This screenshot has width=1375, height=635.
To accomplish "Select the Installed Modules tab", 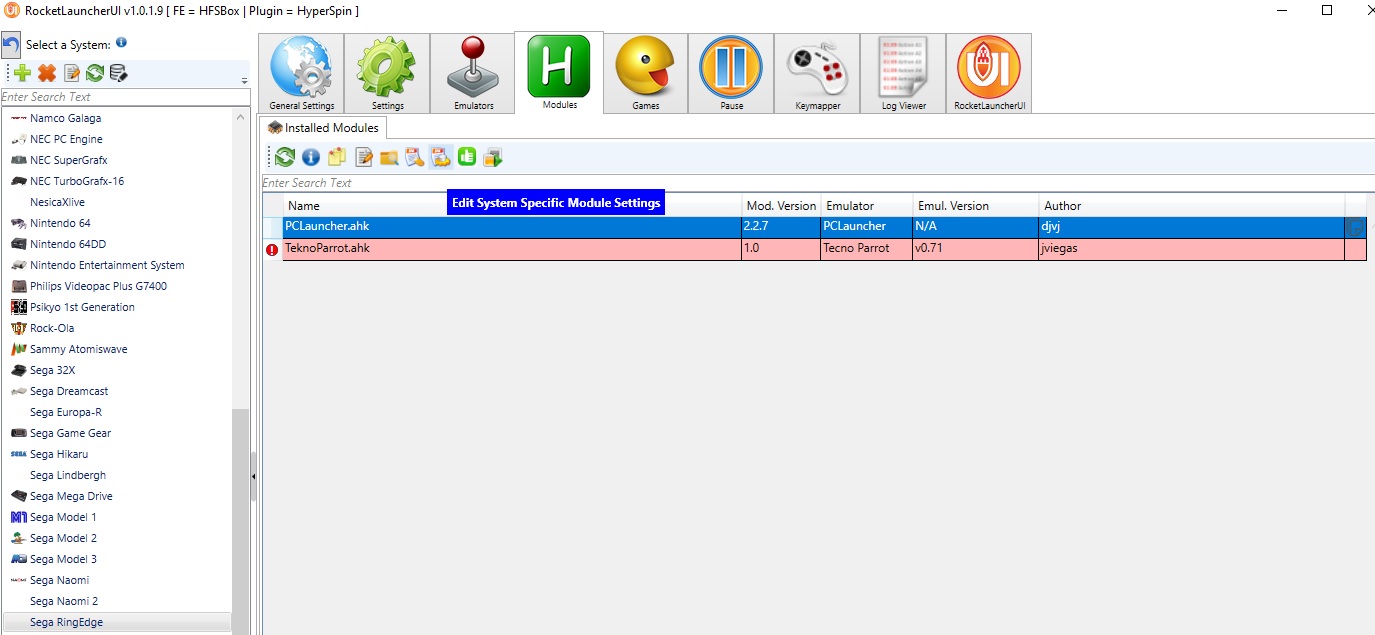I will (323, 128).
